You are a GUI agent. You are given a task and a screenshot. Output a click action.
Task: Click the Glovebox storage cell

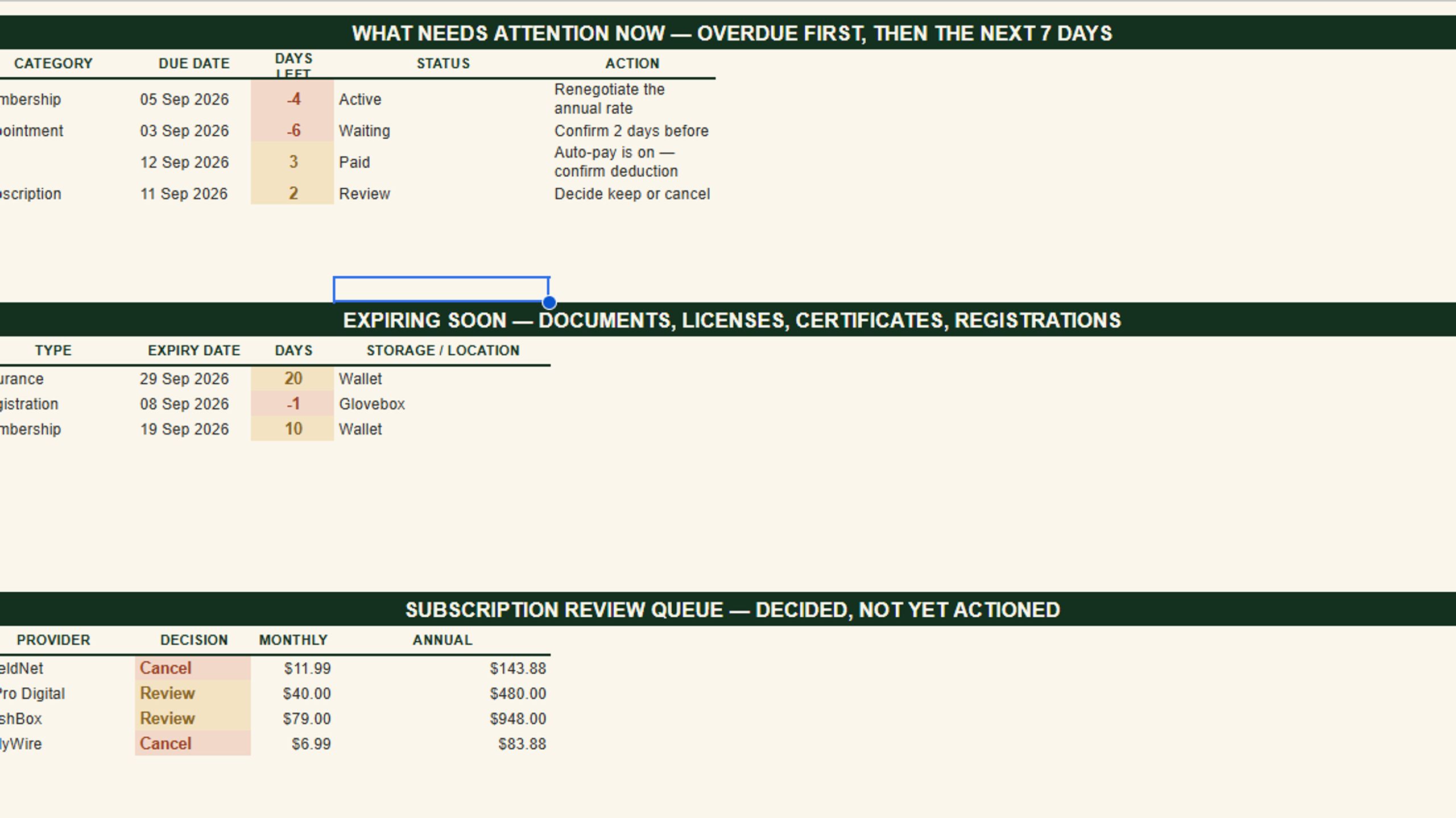[442, 404]
